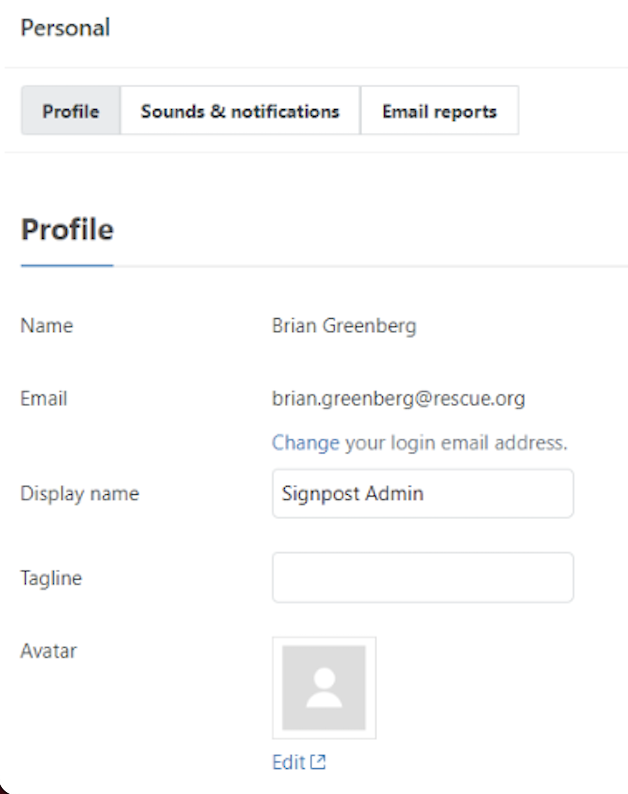Click the bold Profile section heading
628x794 pixels.
click(67, 230)
